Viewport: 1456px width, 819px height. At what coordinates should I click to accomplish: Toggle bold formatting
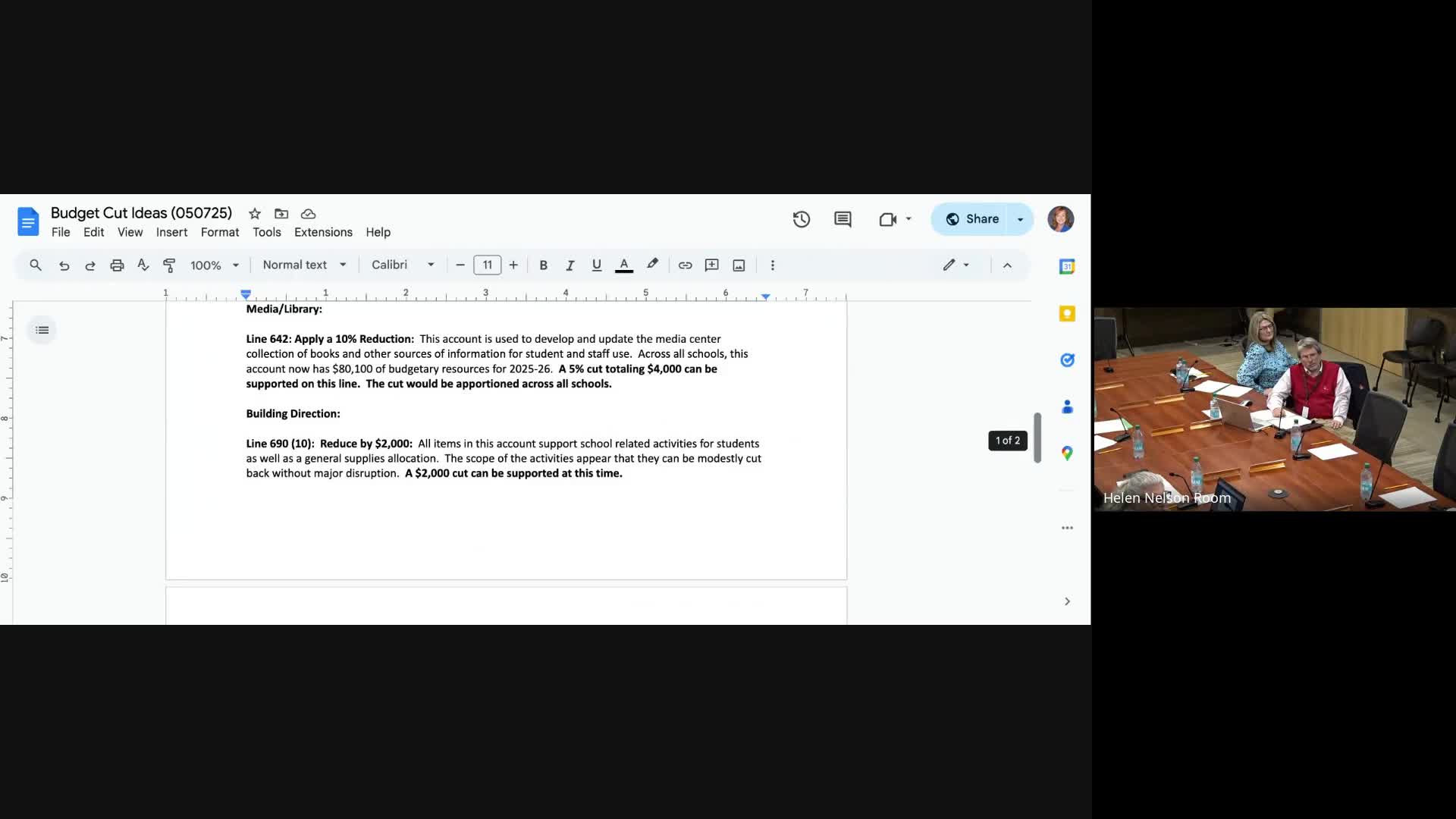543,265
